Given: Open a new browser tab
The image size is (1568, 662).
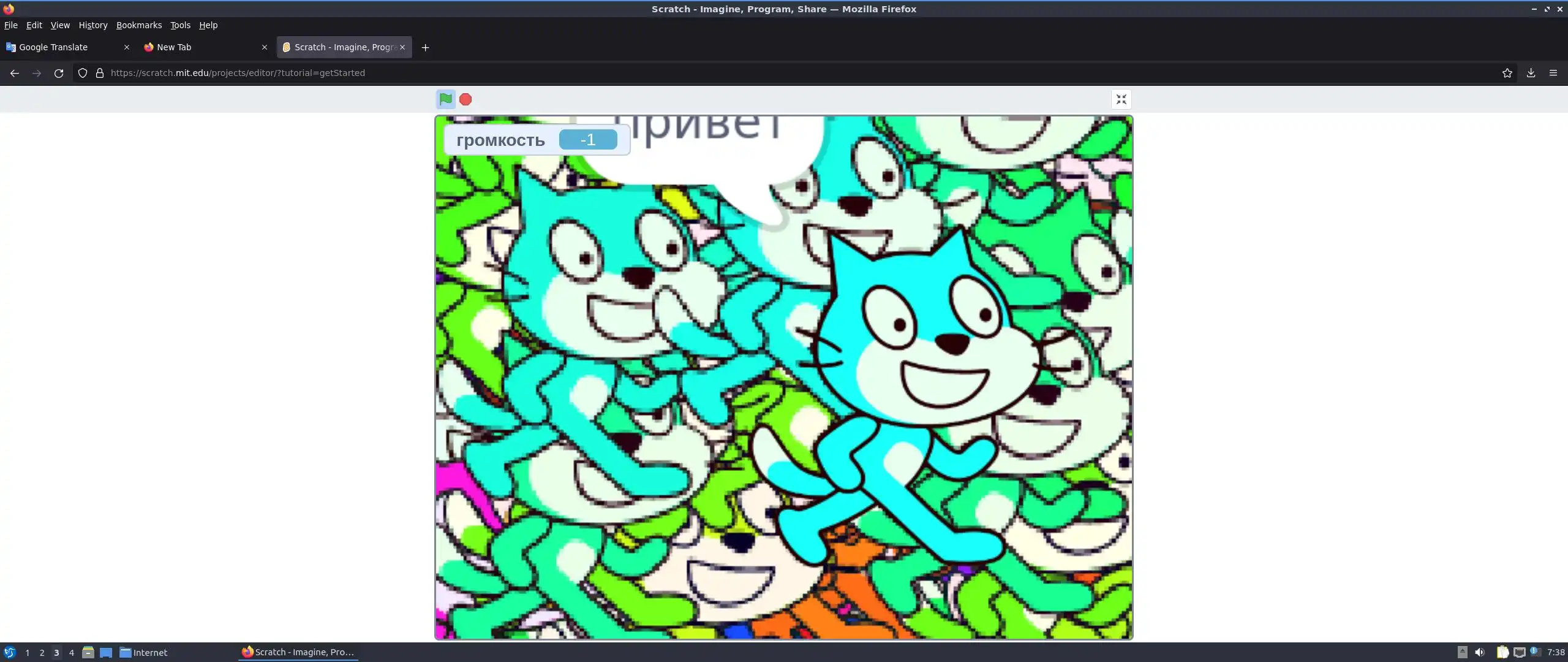Looking at the screenshot, I should [425, 47].
